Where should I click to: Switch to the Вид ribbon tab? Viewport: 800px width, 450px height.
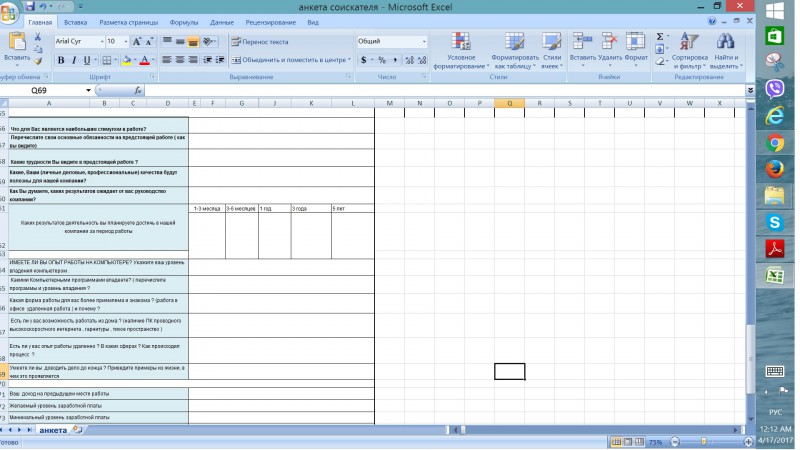click(x=313, y=22)
